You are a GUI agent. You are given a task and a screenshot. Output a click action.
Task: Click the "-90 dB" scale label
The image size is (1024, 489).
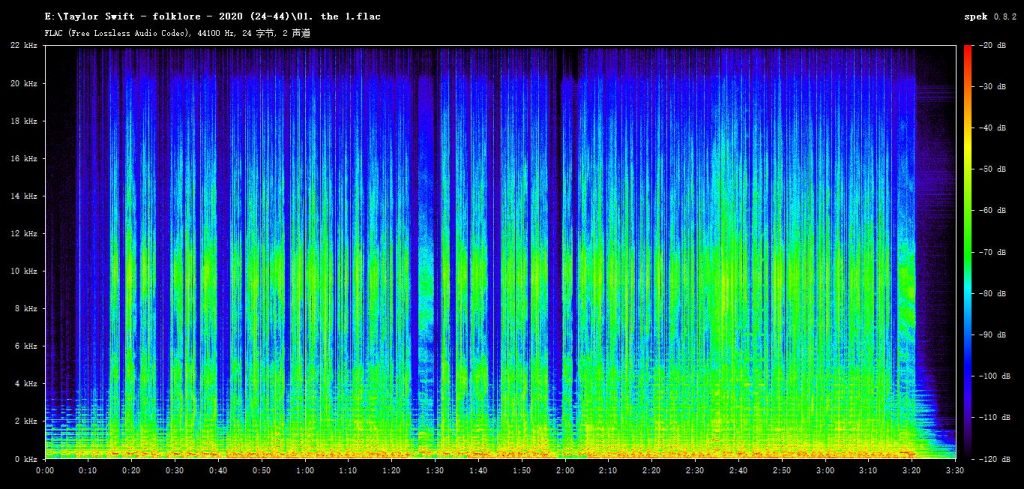click(x=993, y=334)
